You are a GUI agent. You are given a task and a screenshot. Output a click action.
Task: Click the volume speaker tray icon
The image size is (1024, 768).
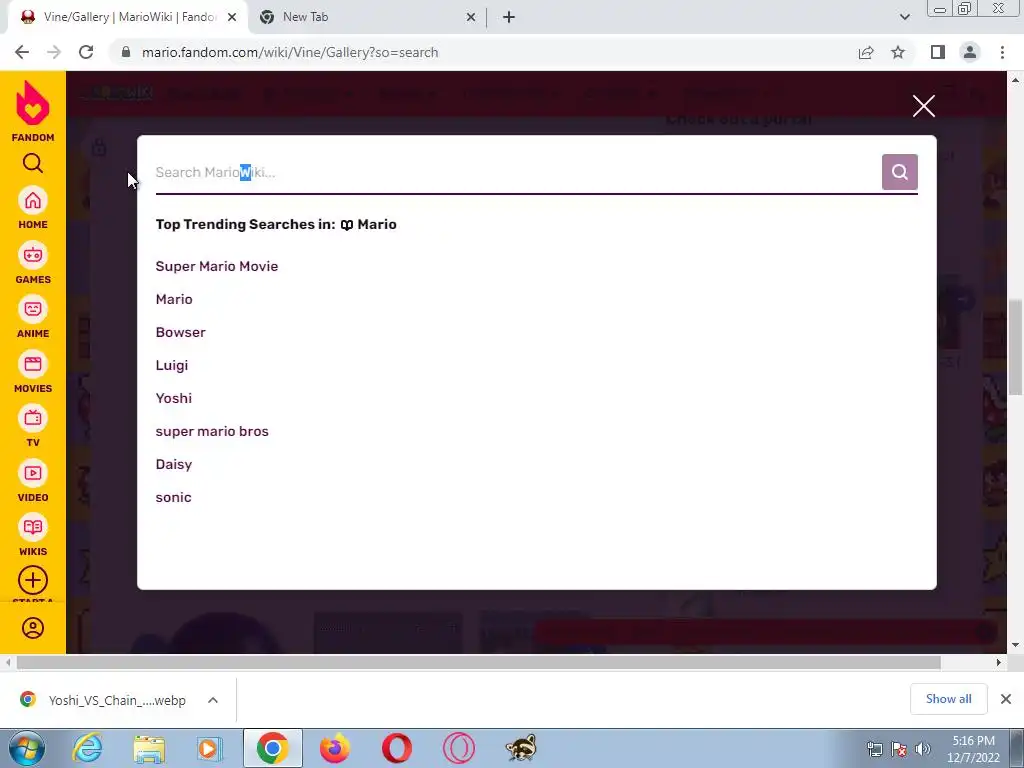923,748
